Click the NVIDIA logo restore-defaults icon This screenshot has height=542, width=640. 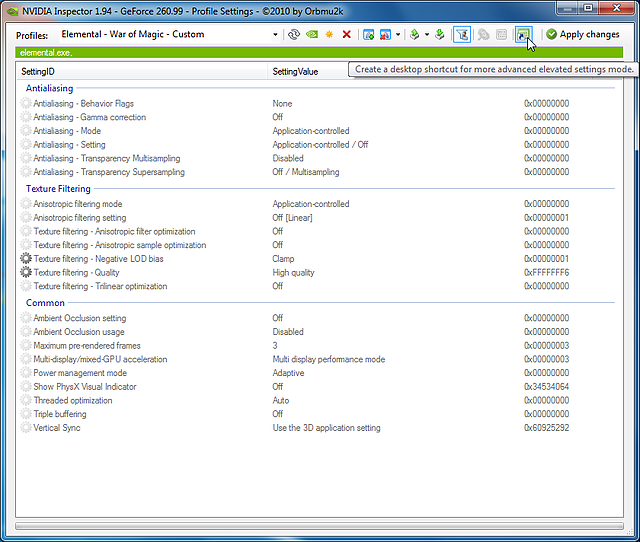(x=312, y=34)
